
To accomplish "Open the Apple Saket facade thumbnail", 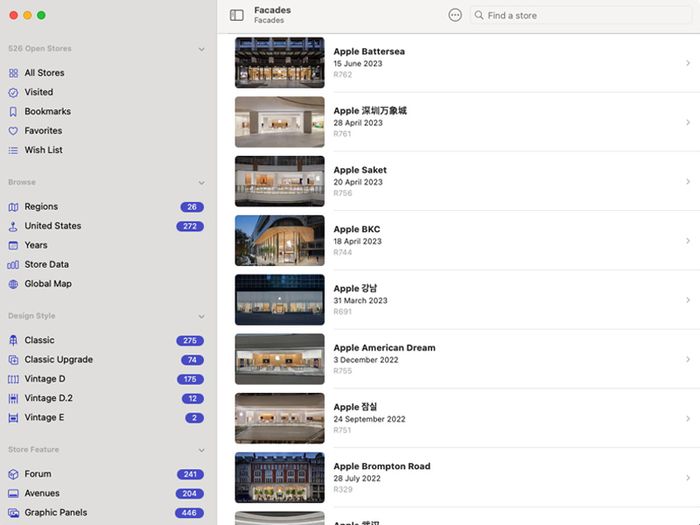I will (x=279, y=181).
